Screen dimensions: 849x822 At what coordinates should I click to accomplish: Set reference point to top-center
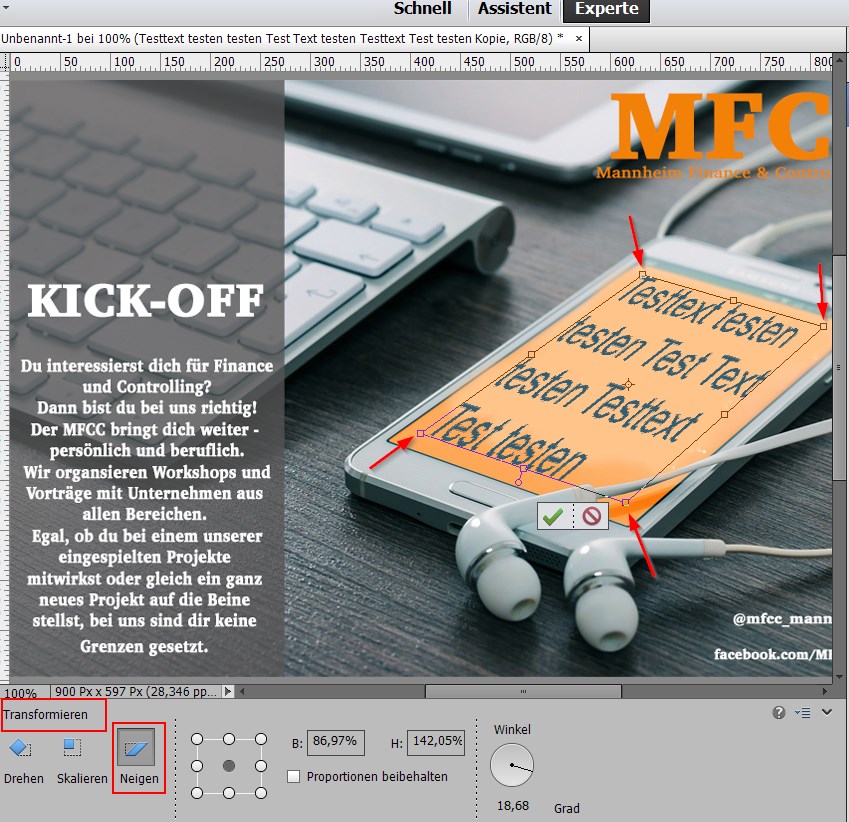point(229,739)
